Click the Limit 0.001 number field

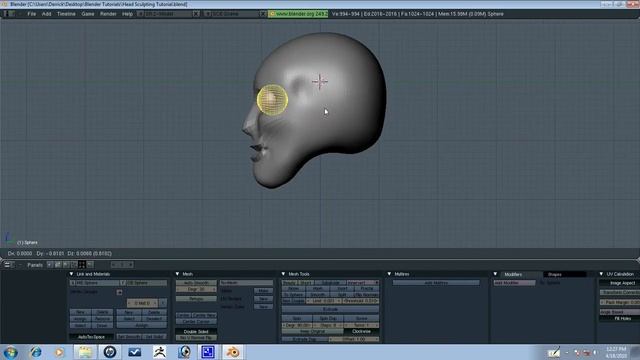(323, 301)
